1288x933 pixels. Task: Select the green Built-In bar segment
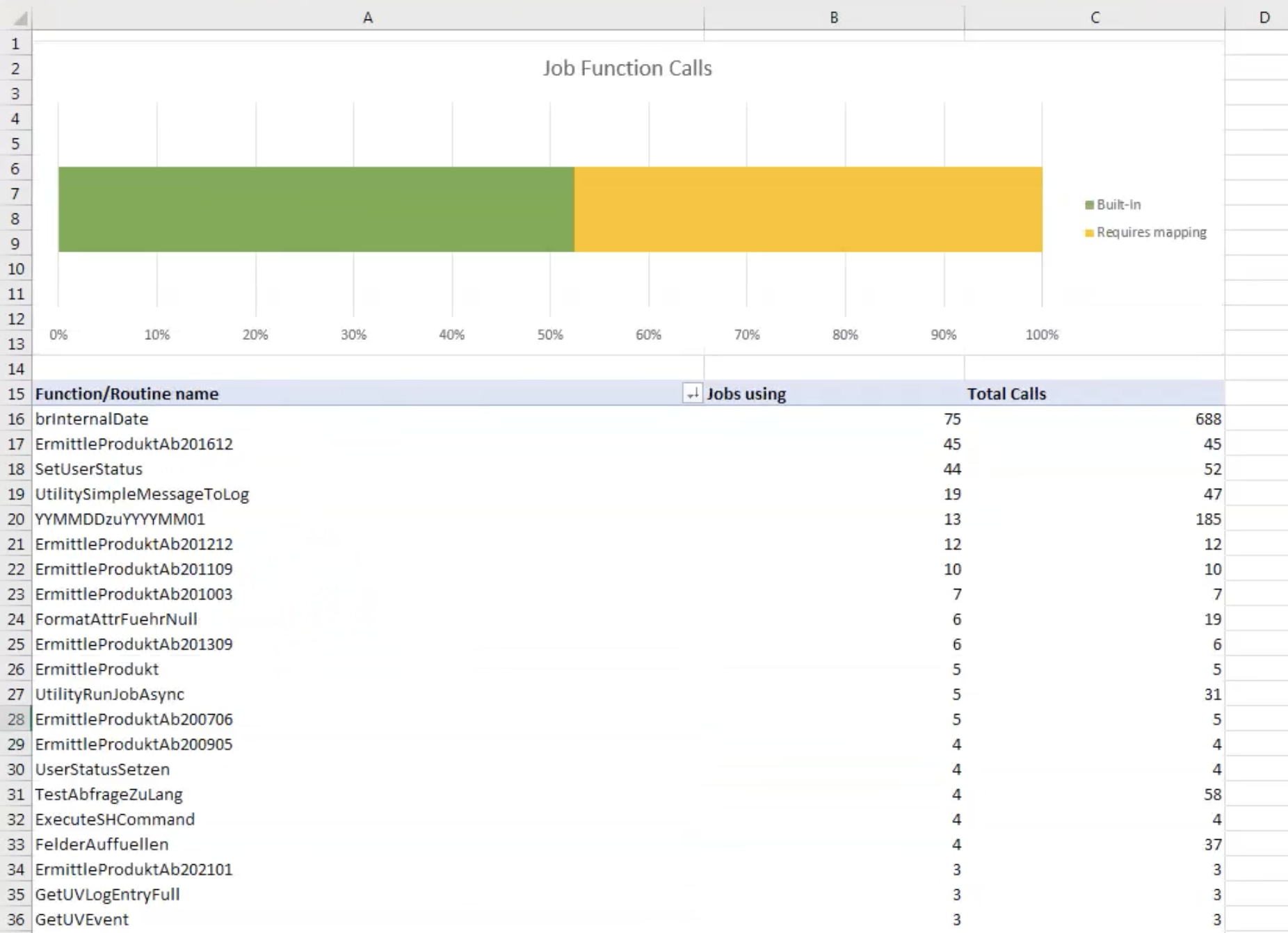(316, 209)
